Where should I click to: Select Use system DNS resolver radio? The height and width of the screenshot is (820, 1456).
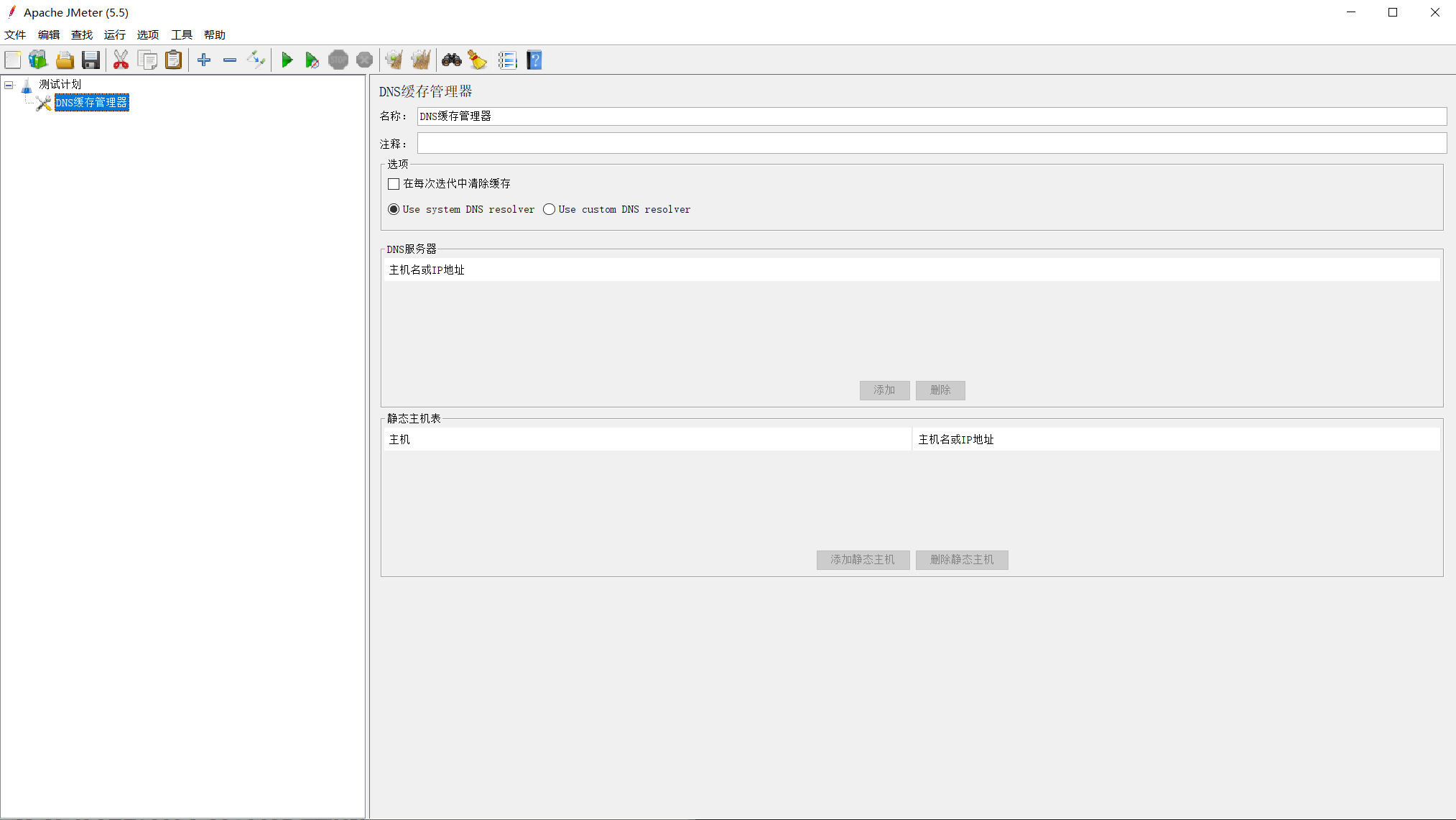click(x=394, y=209)
